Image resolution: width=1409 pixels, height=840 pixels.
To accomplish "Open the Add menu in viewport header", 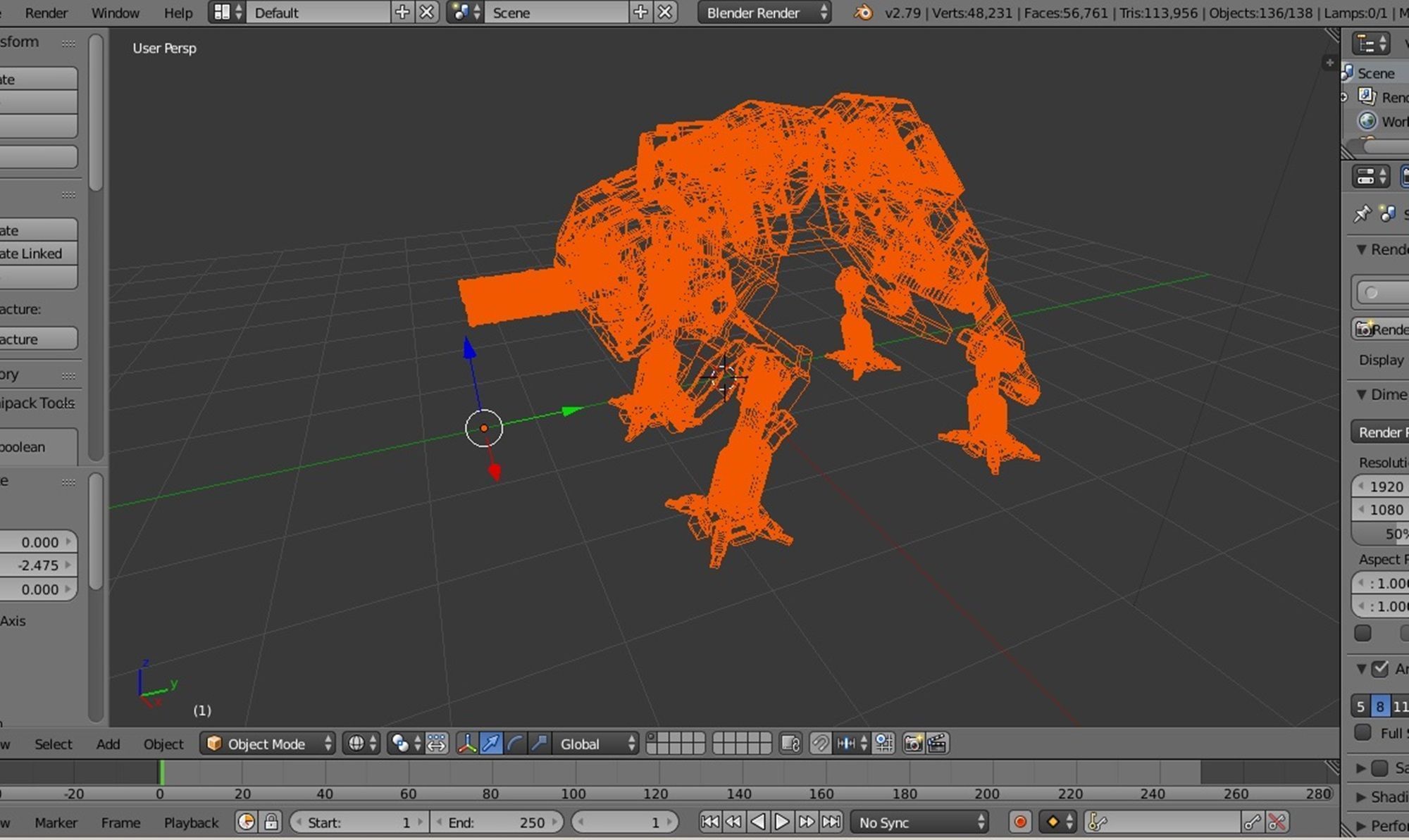I will [x=108, y=744].
